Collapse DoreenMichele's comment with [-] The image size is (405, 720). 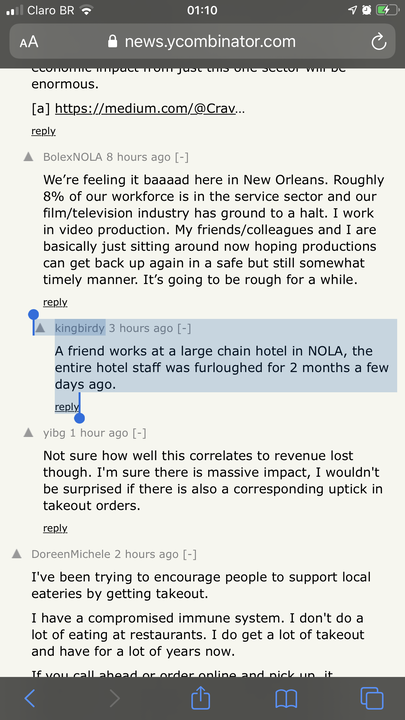coord(189,554)
